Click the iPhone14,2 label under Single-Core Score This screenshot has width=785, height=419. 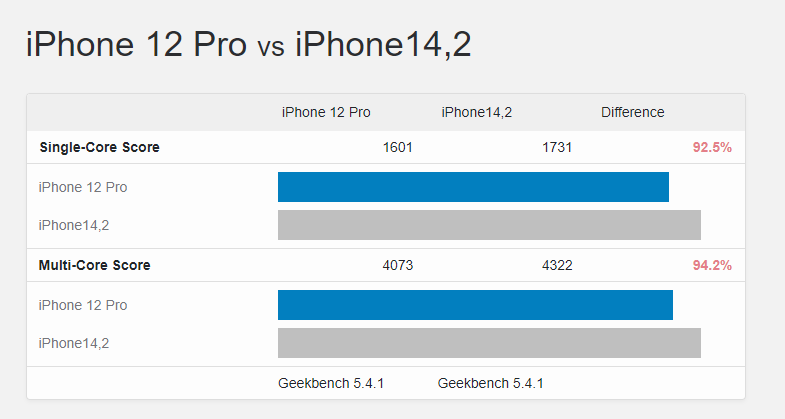[x=73, y=225]
